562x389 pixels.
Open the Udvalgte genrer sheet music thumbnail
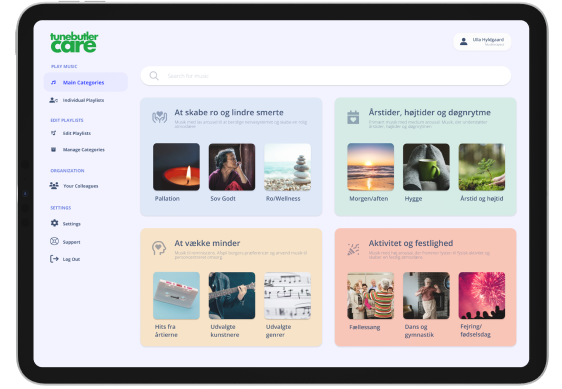click(287, 295)
